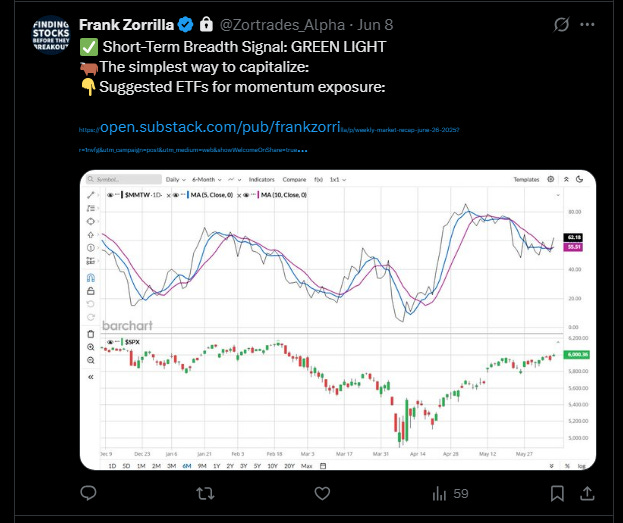623x523 pixels.
Task: Select the 1M range tab
Action: (141, 466)
